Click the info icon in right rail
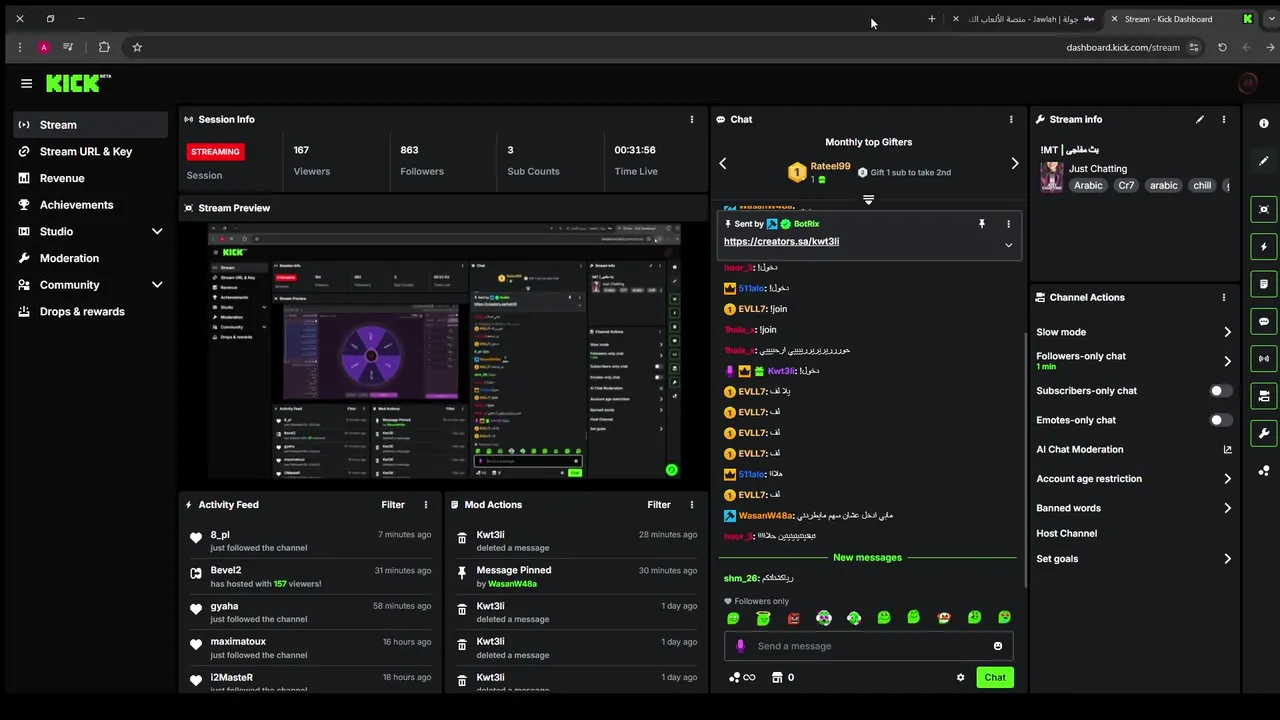Screen dimensions: 1280x720 click(x=1264, y=123)
